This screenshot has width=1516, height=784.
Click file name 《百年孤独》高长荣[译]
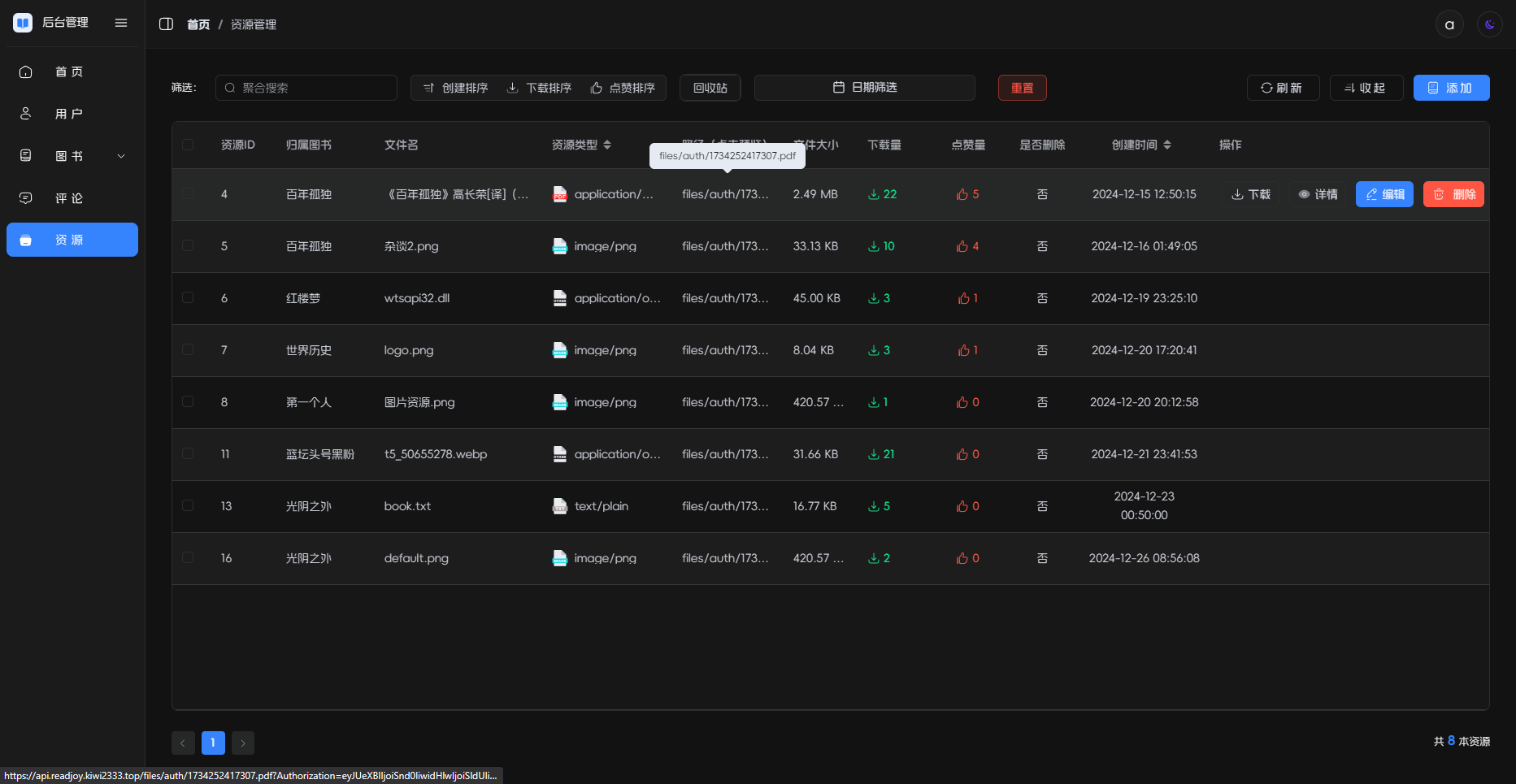tap(457, 194)
